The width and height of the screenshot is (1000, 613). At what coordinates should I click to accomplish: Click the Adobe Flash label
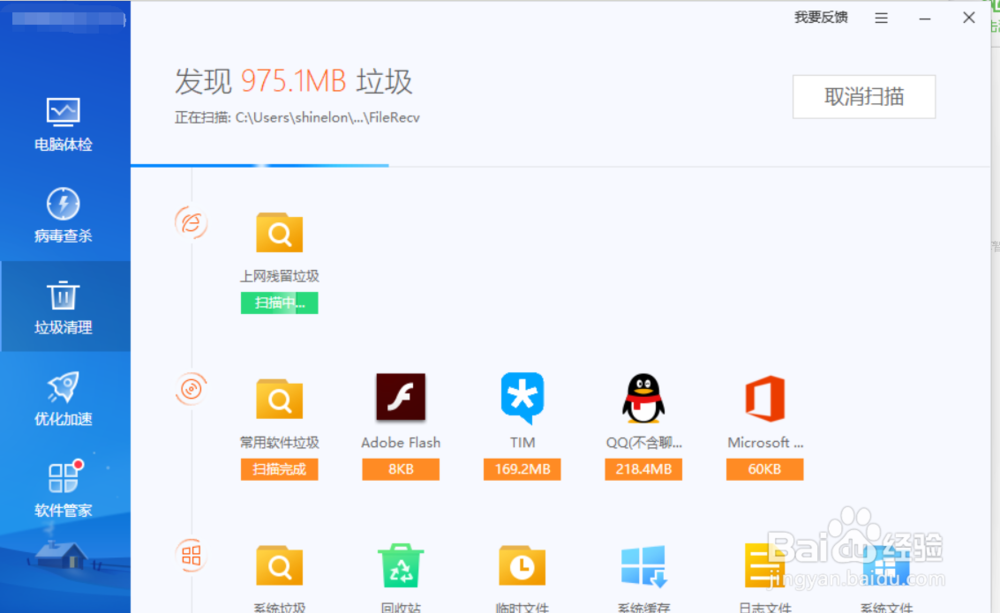point(401,443)
